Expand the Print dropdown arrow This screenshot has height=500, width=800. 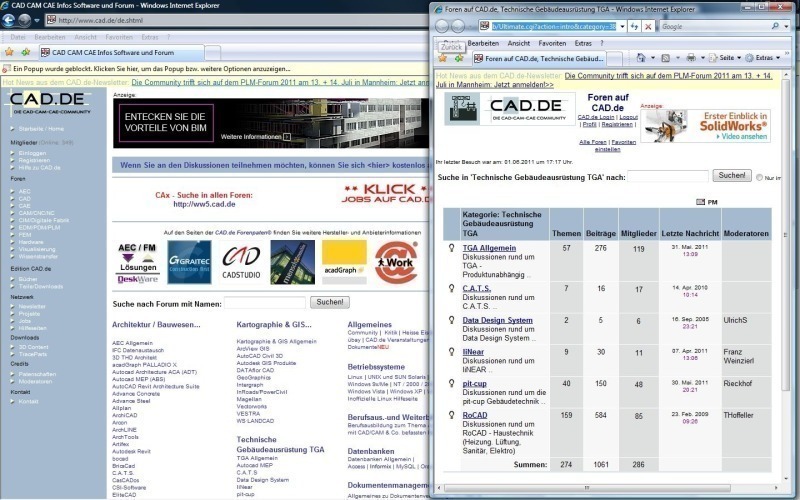[x=703, y=58]
